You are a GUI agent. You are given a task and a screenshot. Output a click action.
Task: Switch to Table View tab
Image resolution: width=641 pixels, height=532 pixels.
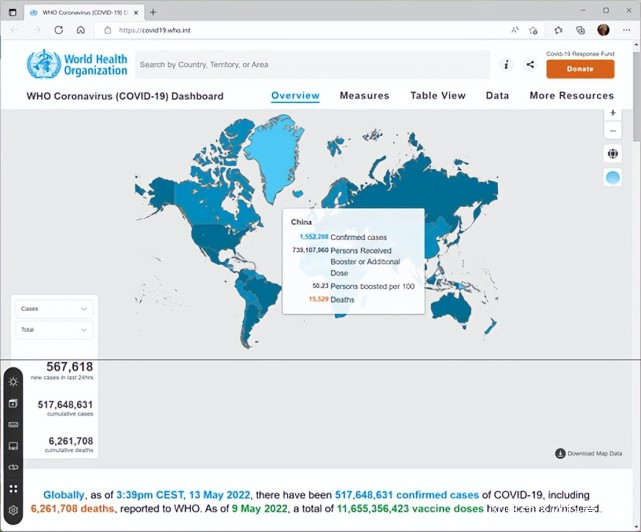pos(438,95)
